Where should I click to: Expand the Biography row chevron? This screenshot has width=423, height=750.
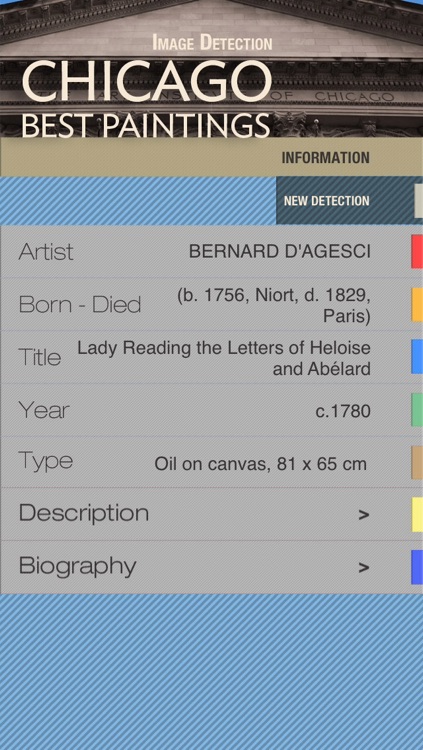[x=364, y=568]
